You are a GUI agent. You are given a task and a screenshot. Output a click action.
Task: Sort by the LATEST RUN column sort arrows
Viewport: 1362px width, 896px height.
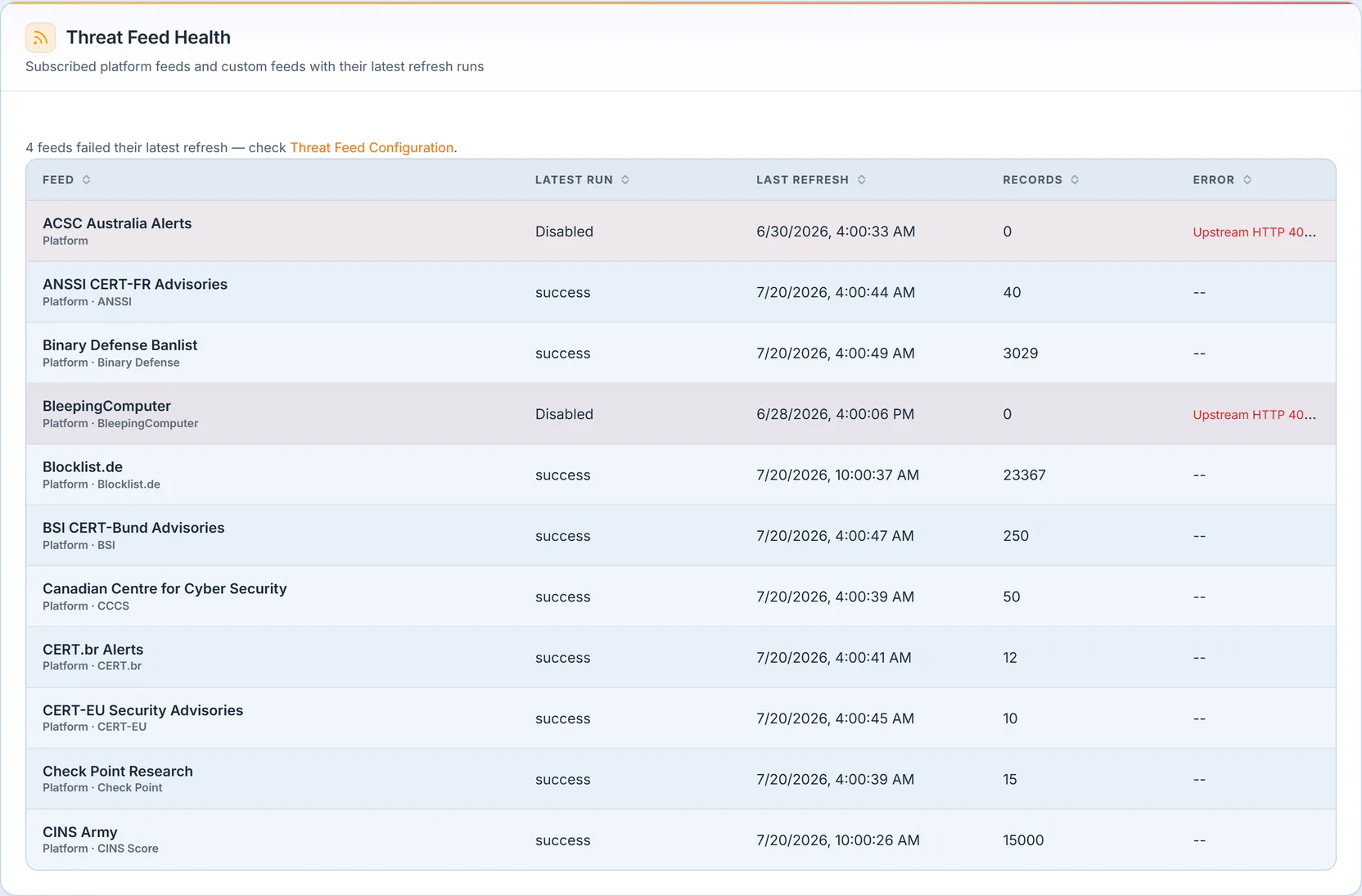pyautogui.click(x=625, y=180)
